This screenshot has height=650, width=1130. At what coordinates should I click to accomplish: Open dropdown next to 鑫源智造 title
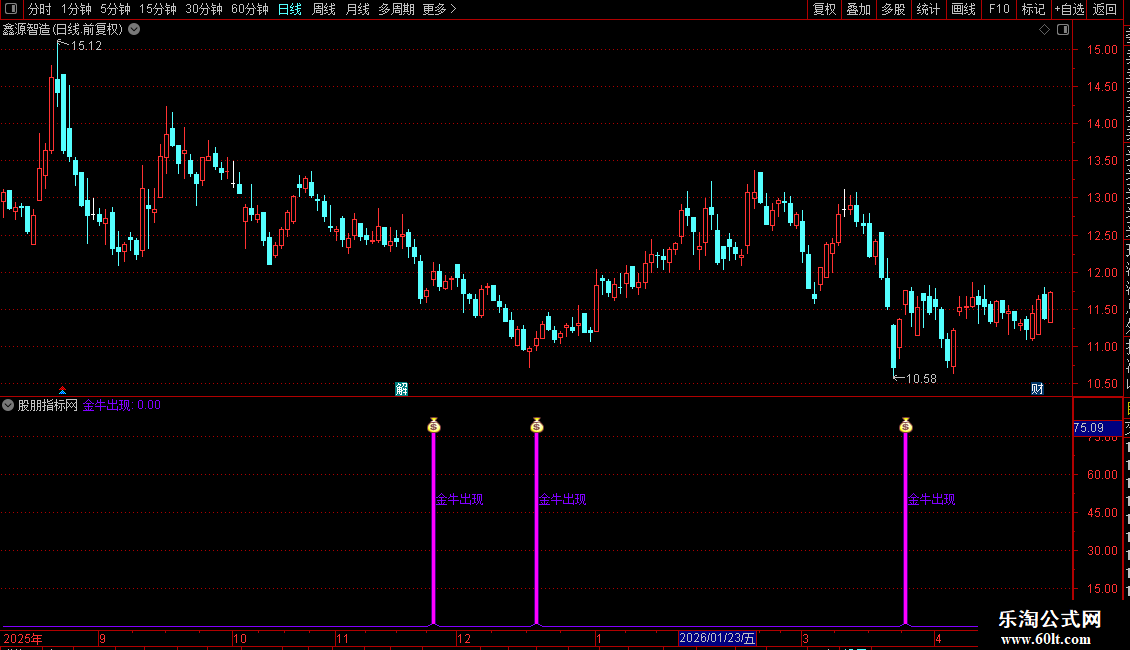134,30
